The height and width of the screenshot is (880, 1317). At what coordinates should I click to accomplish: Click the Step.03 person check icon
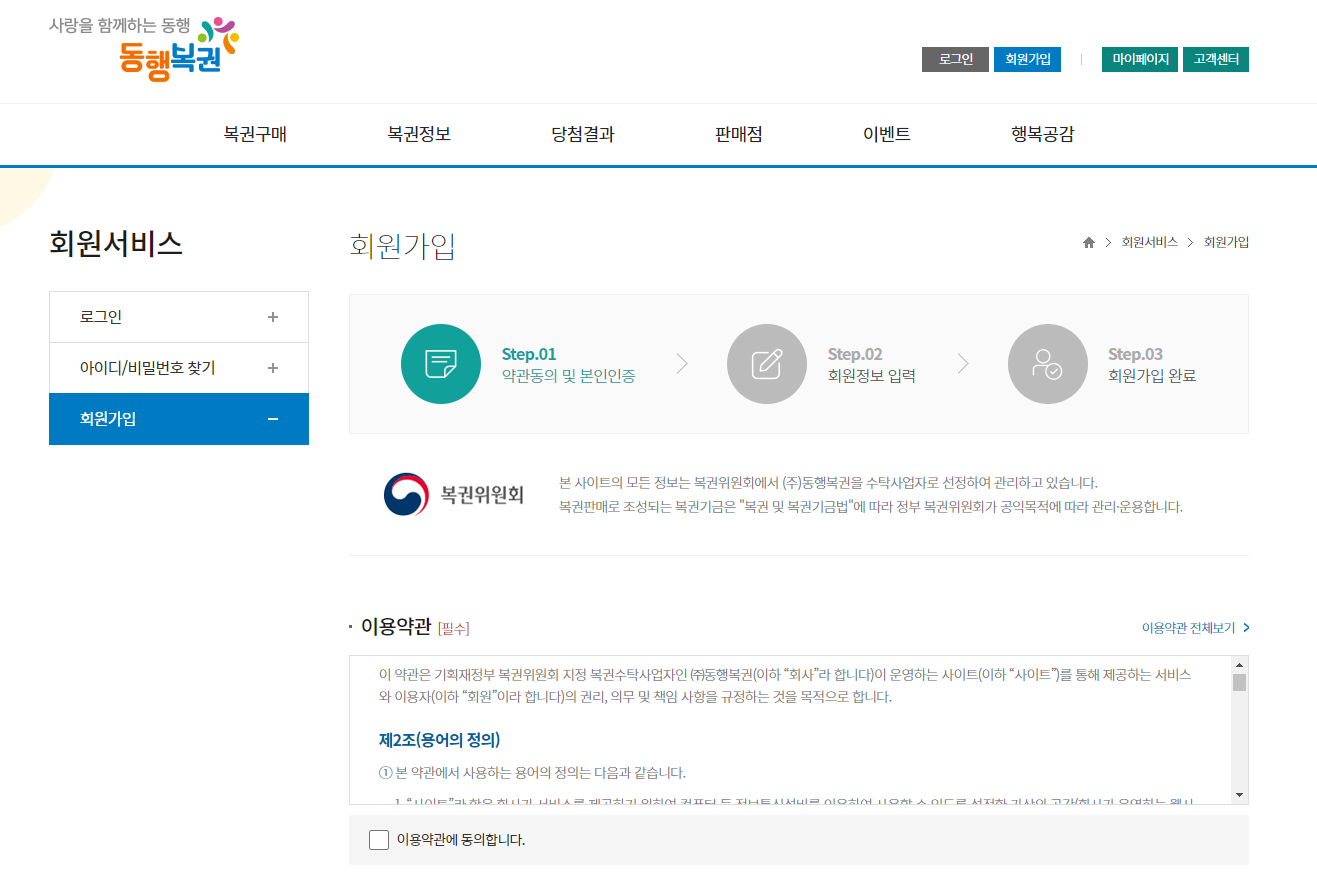coord(1047,363)
